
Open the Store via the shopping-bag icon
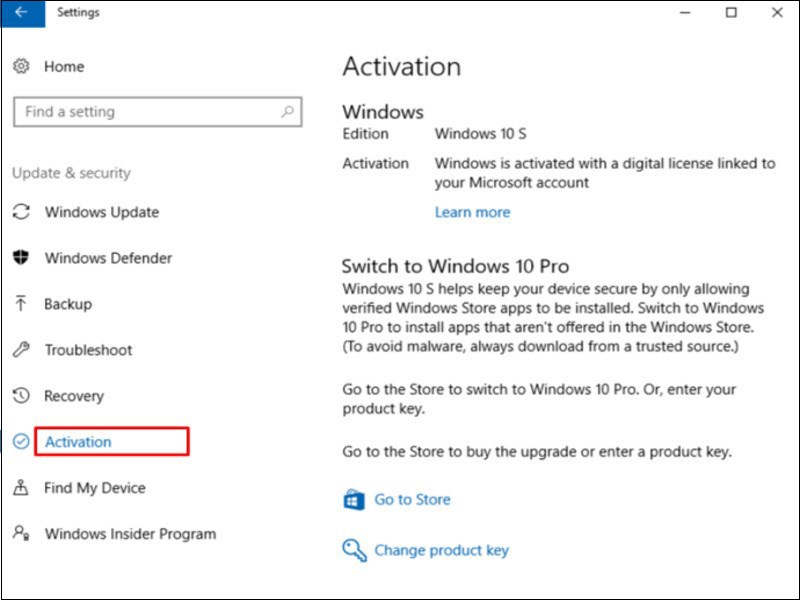[352, 498]
